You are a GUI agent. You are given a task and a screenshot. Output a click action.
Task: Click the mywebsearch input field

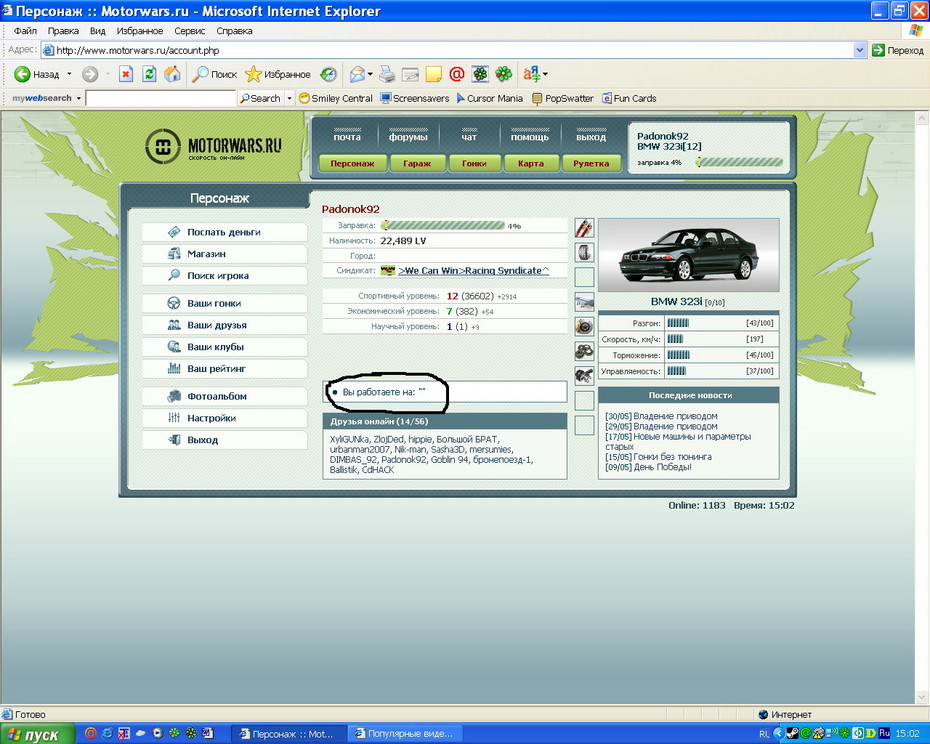pos(160,98)
